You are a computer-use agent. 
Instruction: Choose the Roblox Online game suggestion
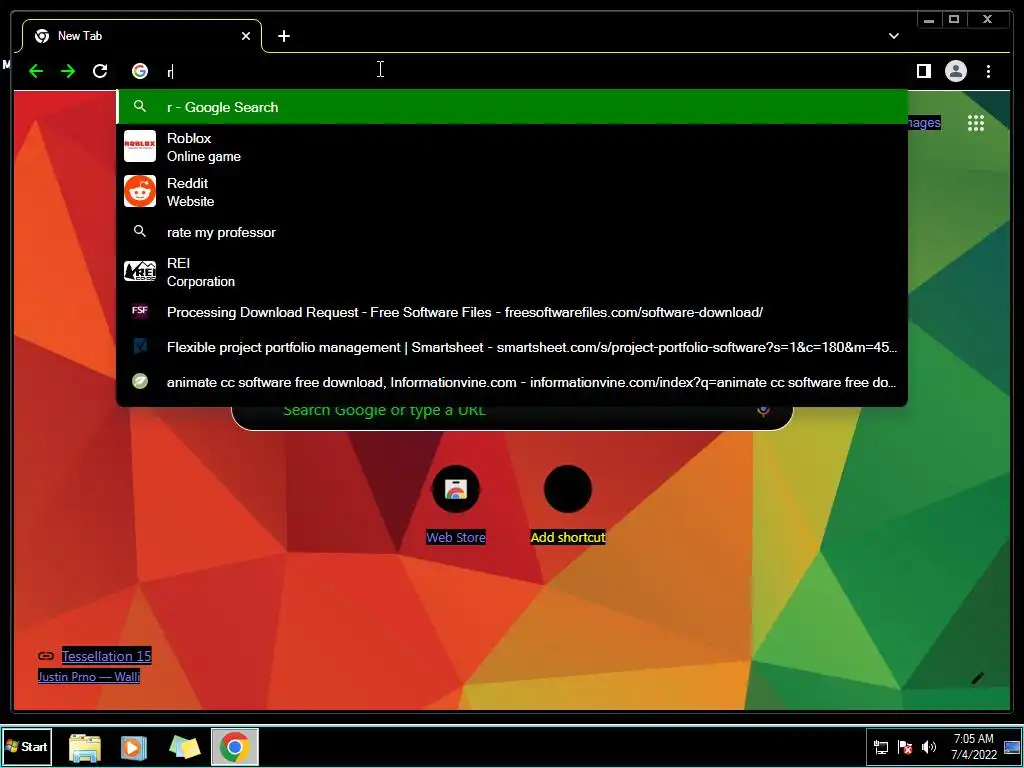tap(512, 147)
